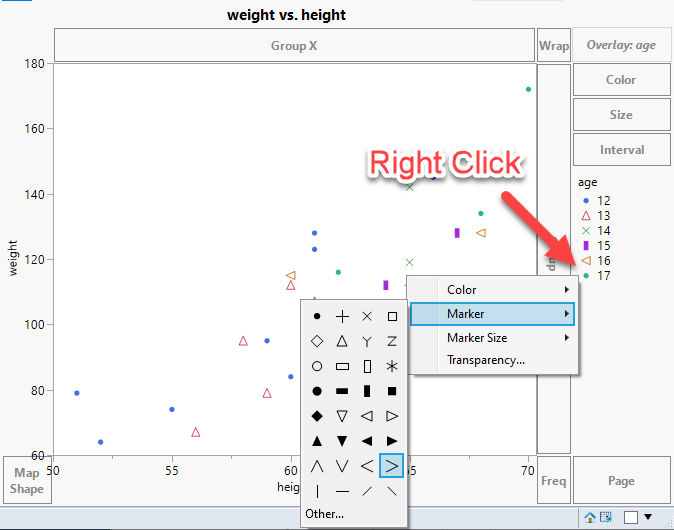Choose the filled wide rectangle marker
This screenshot has width=674, height=530.
(x=342, y=391)
